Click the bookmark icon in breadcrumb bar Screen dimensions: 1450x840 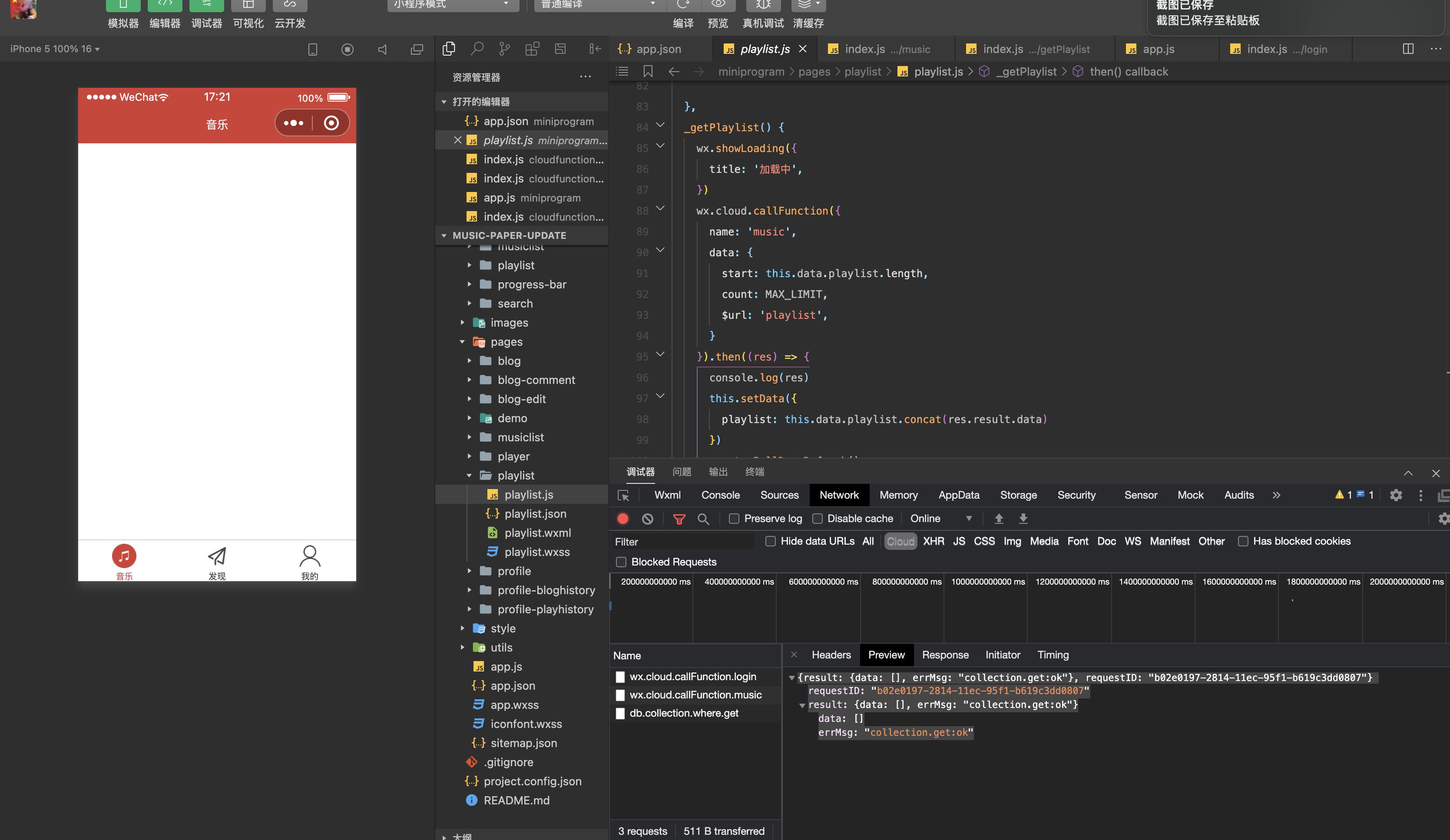648,71
